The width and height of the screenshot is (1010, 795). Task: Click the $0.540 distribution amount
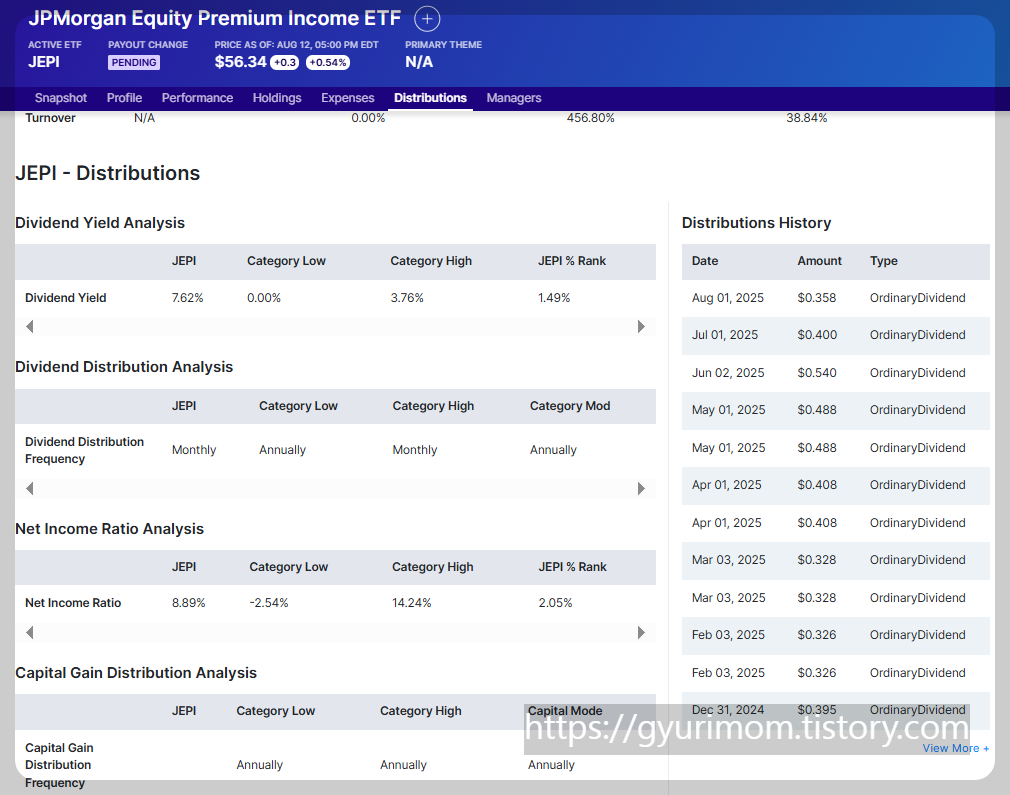click(x=817, y=373)
